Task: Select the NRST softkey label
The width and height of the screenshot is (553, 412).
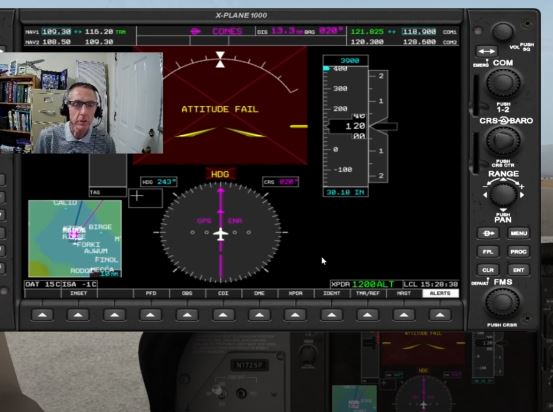Action: [x=404, y=293]
